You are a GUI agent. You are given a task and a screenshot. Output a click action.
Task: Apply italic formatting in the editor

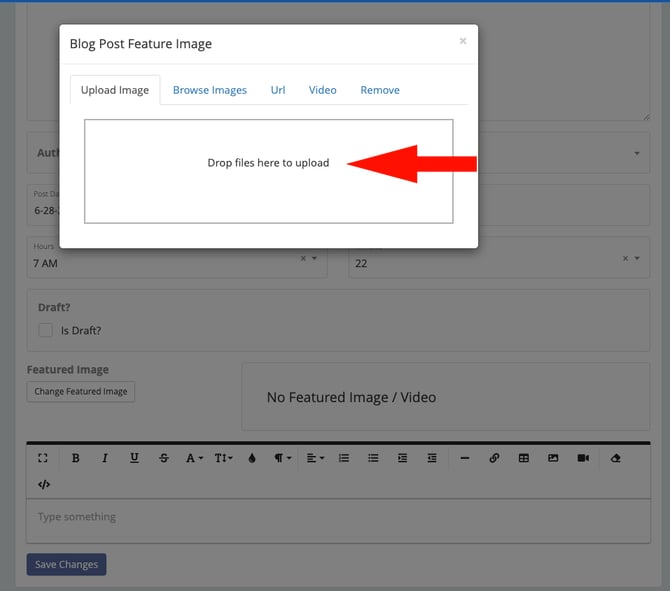[x=104, y=458]
